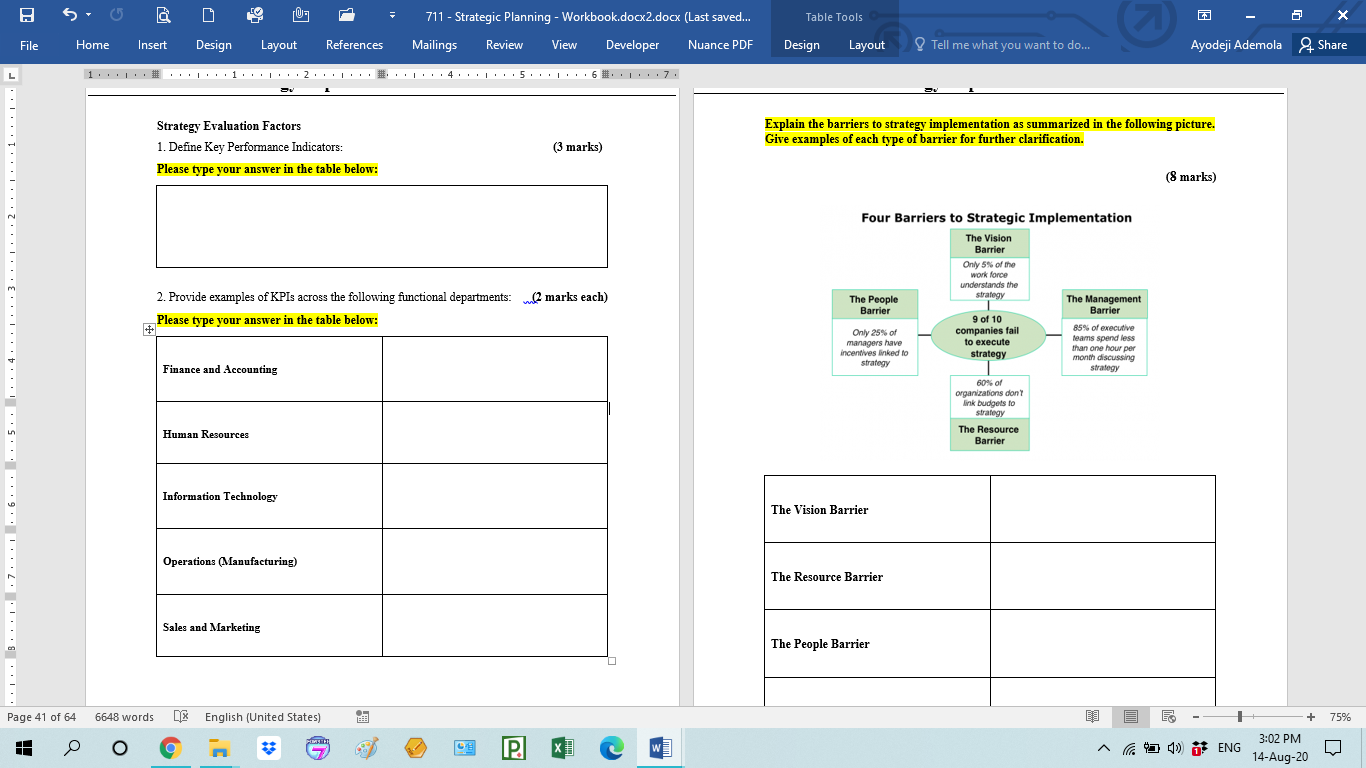Expand the Undo history dropdown arrow
The width and height of the screenshot is (1366, 768).
[x=87, y=15]
